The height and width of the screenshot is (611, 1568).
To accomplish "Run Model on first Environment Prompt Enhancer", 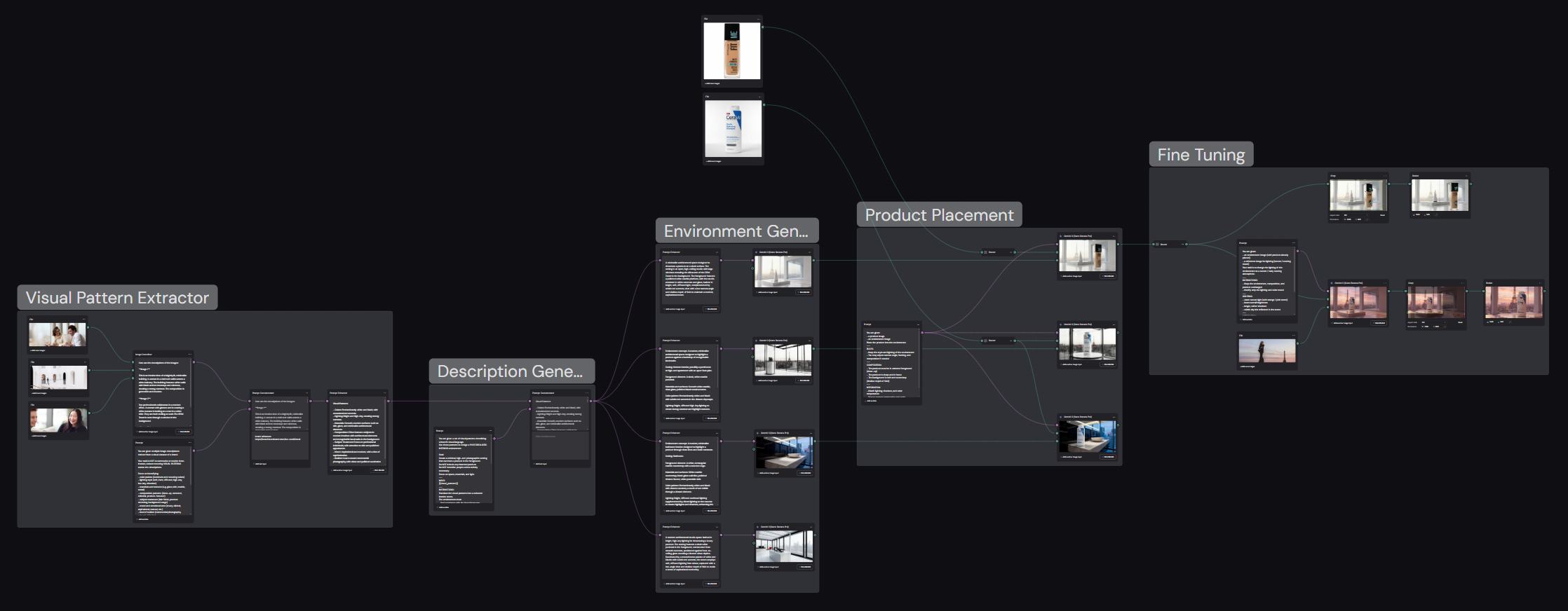I will (x=711, y=309).
